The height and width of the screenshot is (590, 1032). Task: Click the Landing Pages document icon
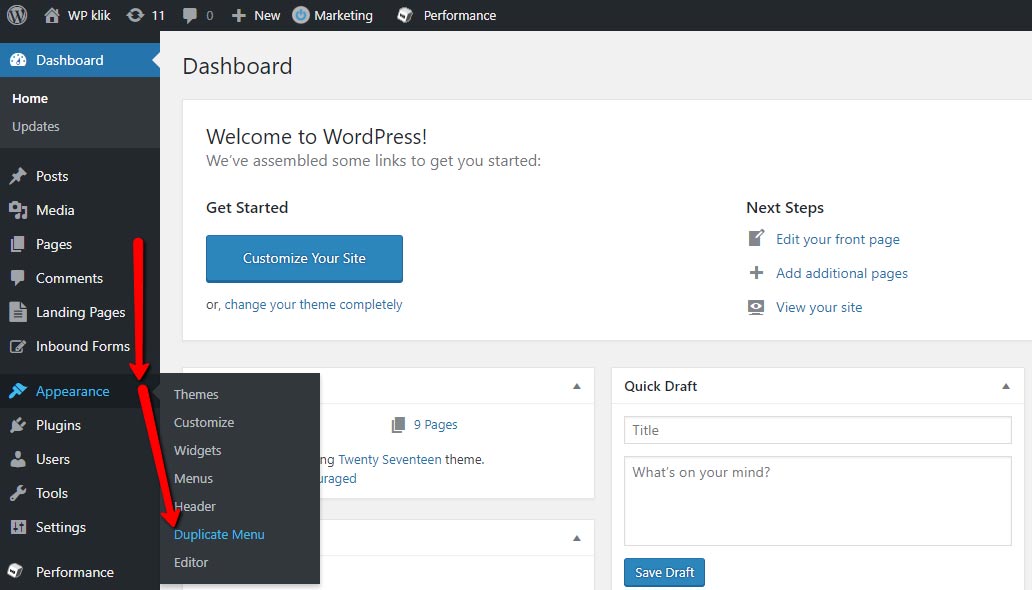[18, 312]
